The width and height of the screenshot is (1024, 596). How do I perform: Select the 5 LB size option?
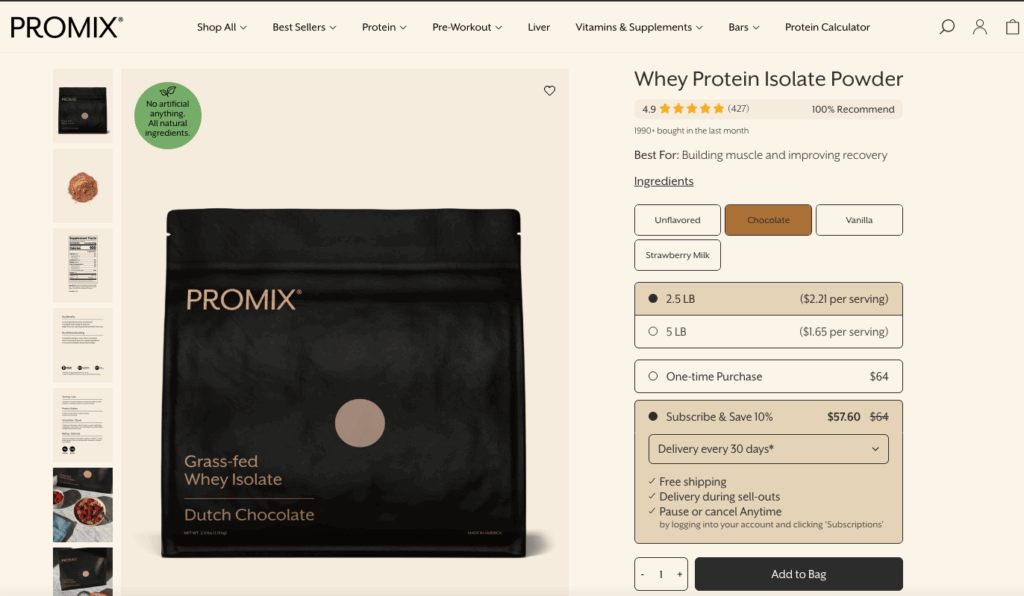[x=768, y=332]
